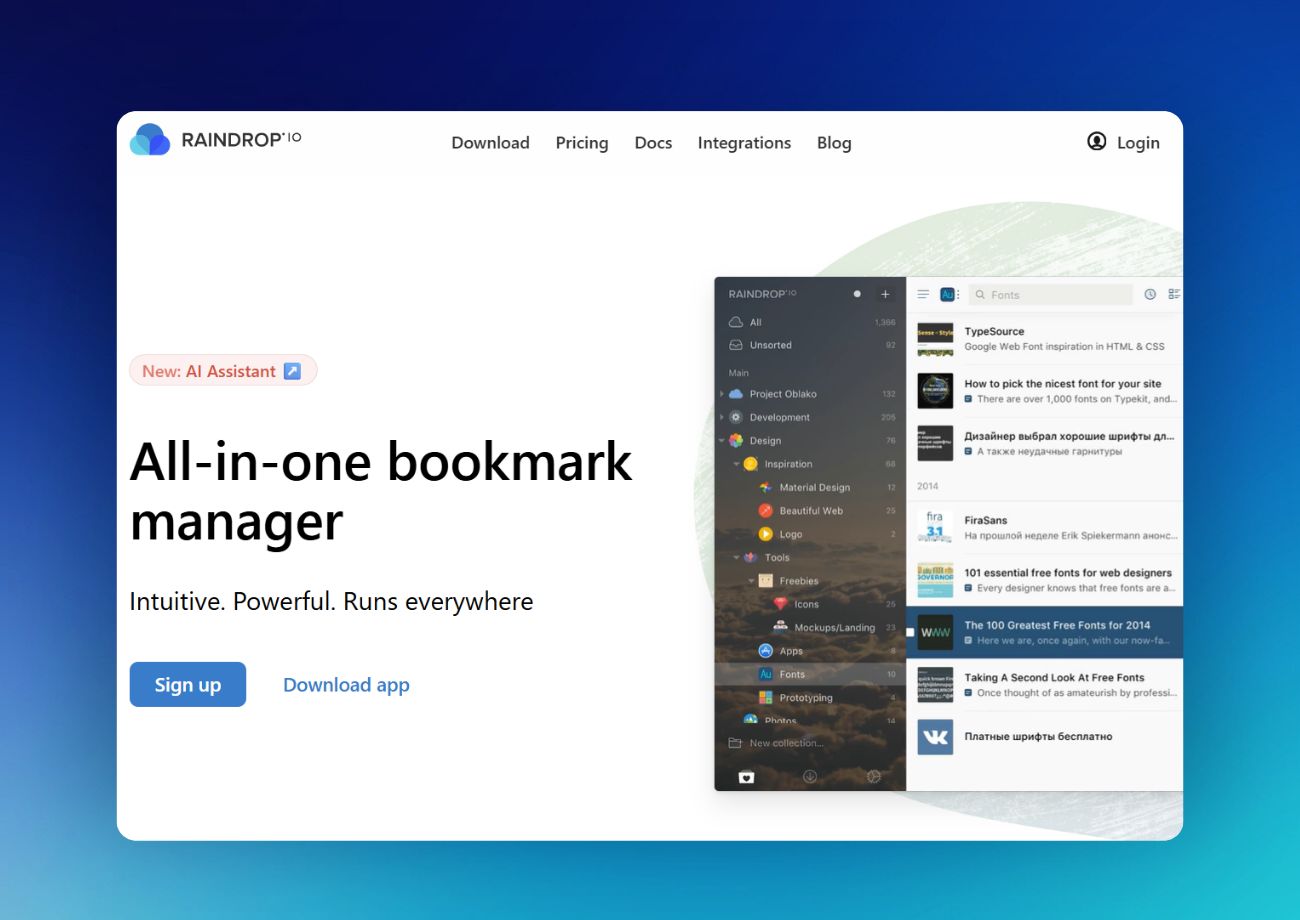Click the gear icon for Development collection

coord(736,417)
